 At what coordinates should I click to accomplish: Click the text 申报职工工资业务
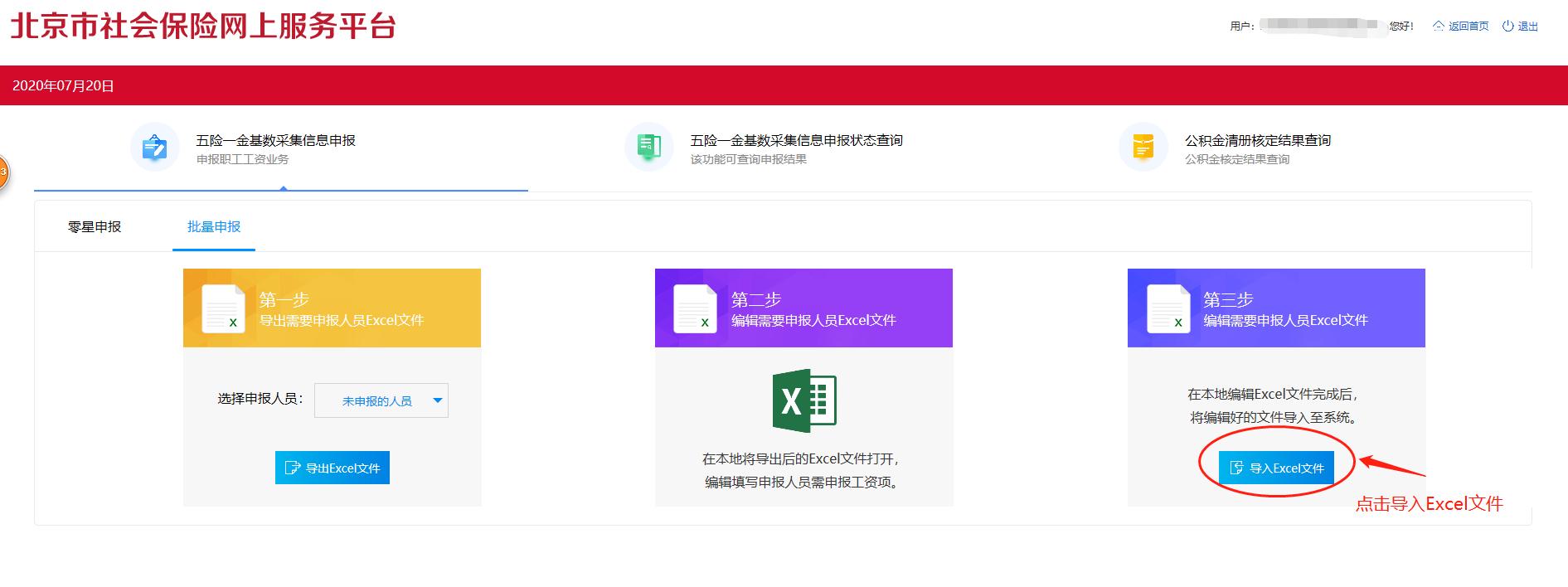tap(242, 159)
